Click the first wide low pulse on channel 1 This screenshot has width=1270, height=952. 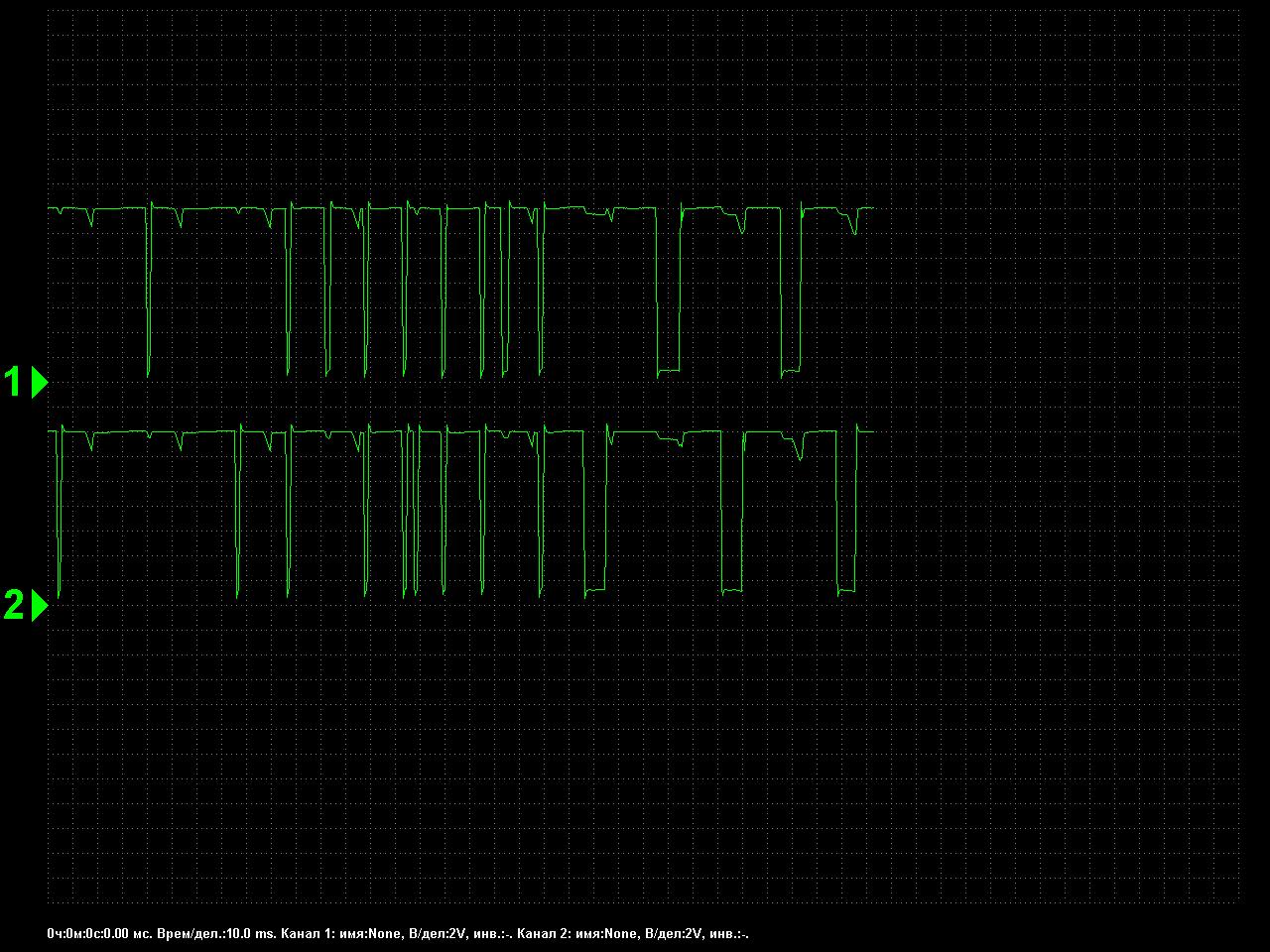pos(668,371)
